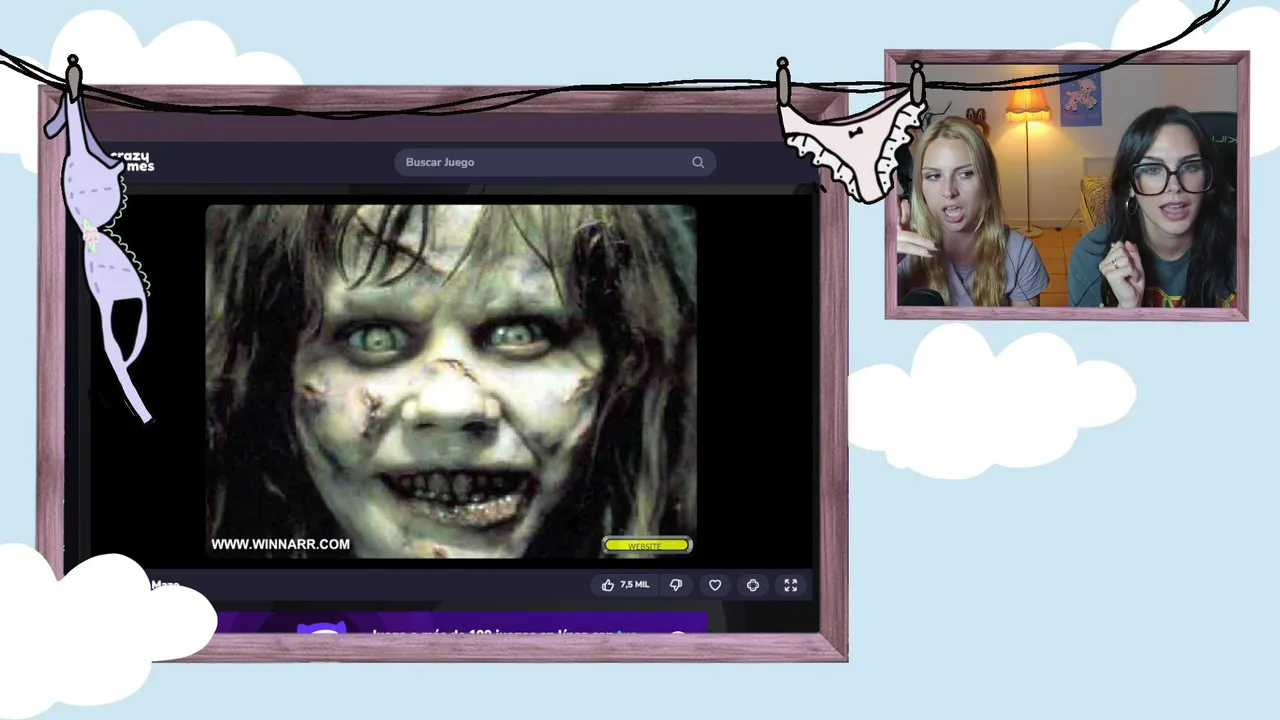Click the search magnifier icon
This screenshot has height=720, width=1280.
pos(698,162)
